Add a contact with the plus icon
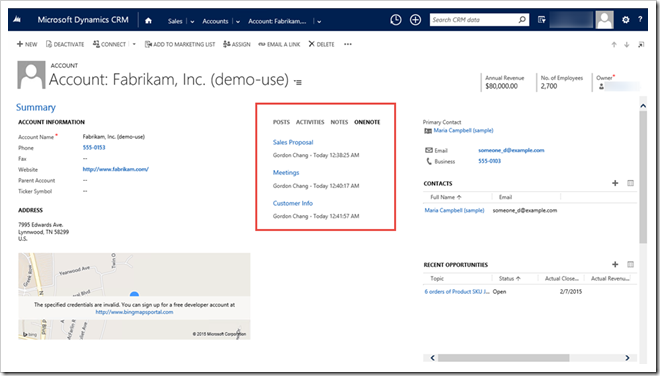The image size is (660, 376). pyautogui.click(x=615, y=183)
